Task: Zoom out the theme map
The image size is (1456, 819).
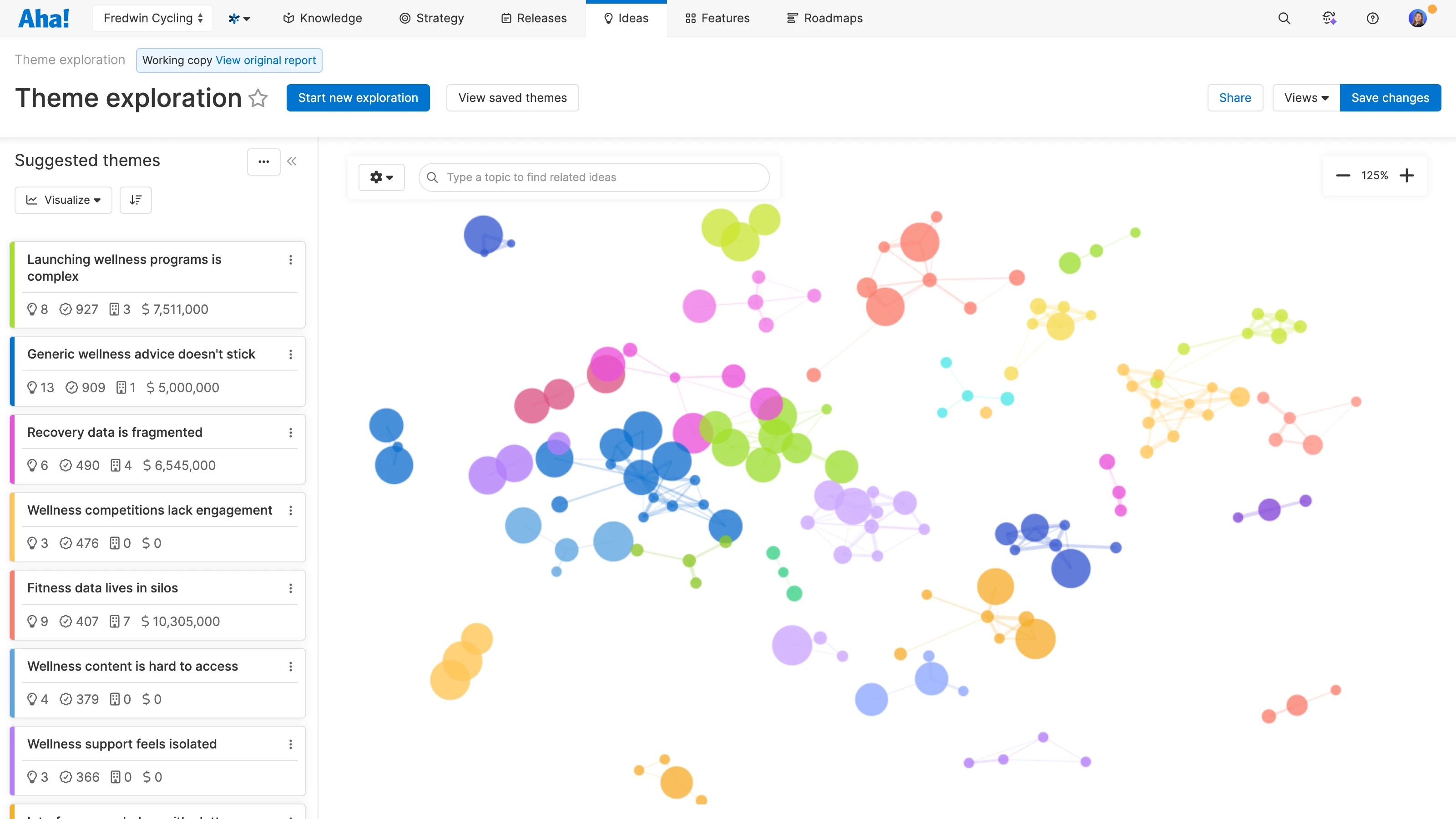Action: pos(1343,175)
